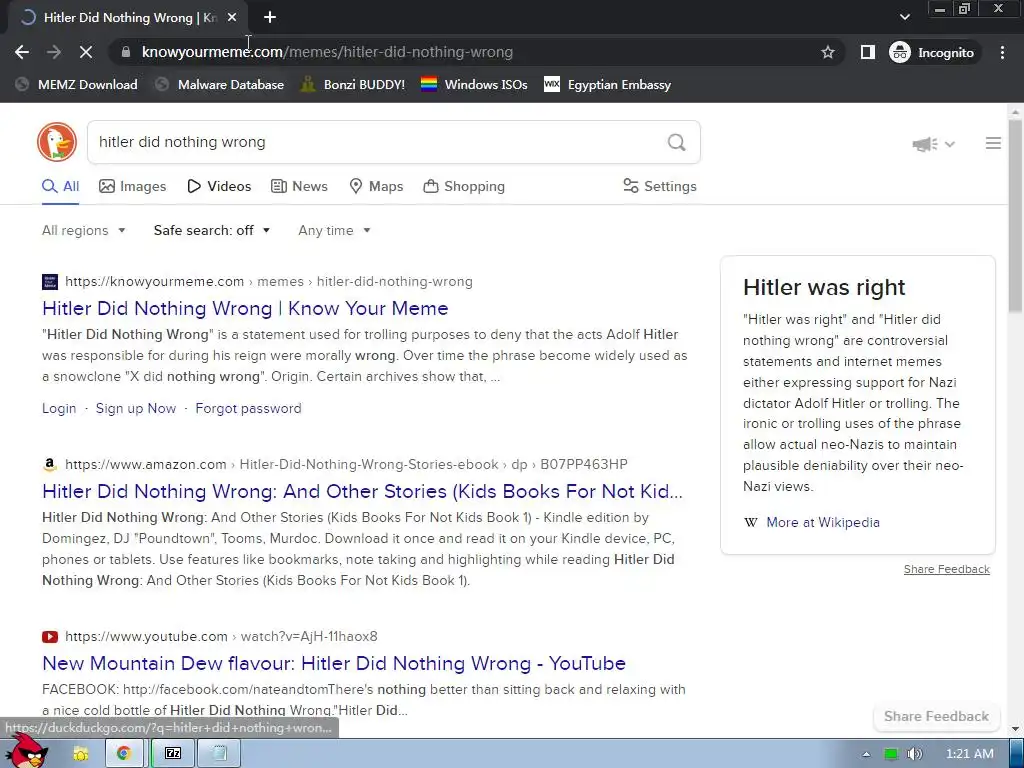This screenshot has height=768, width=1024.
Task: Open search Settings menu
Action: pos(660,187)
